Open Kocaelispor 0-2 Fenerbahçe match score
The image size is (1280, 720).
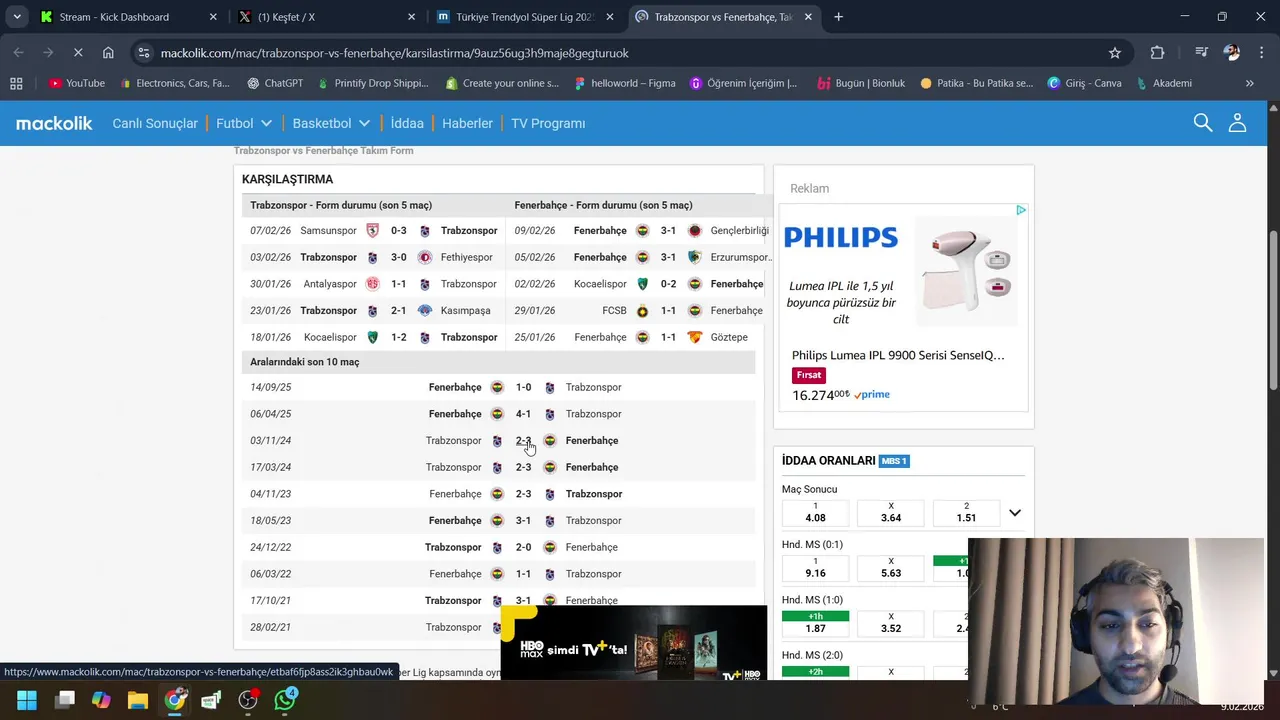[668, 284]
